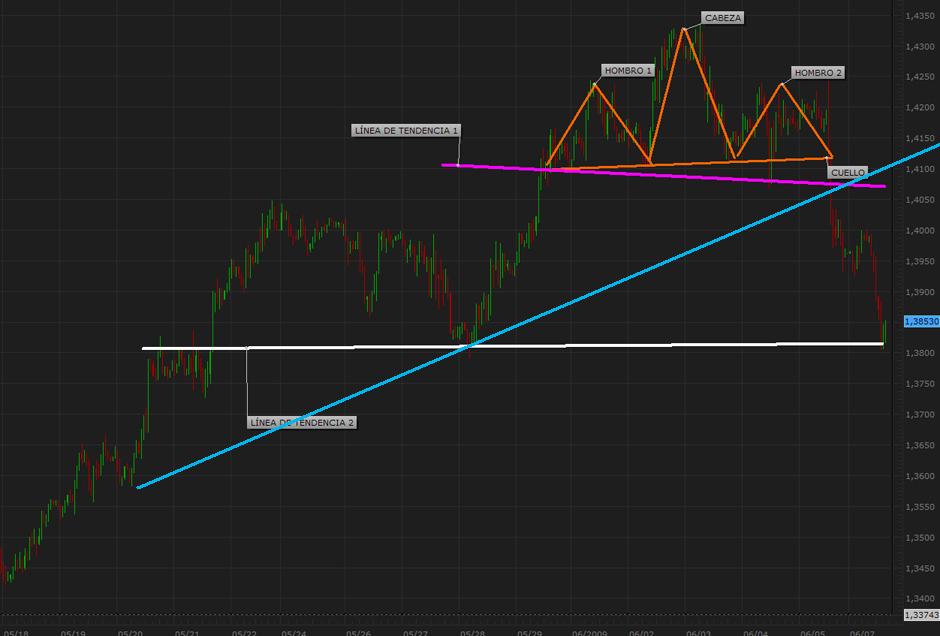
Task: Click the HOMBRO 2 label
Action: (x=818, y=73)
